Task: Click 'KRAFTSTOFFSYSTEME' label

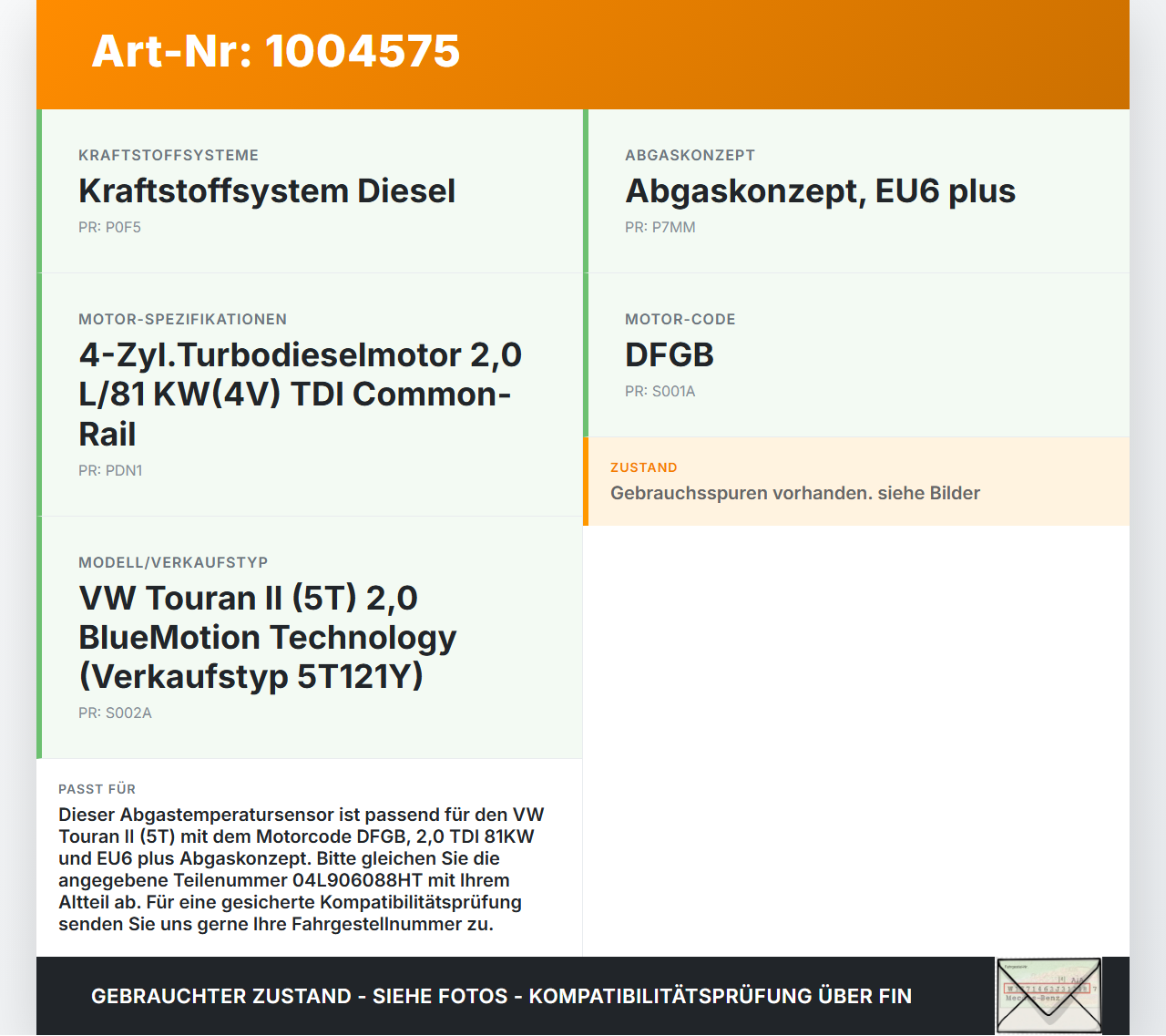Action: point(169,156)
